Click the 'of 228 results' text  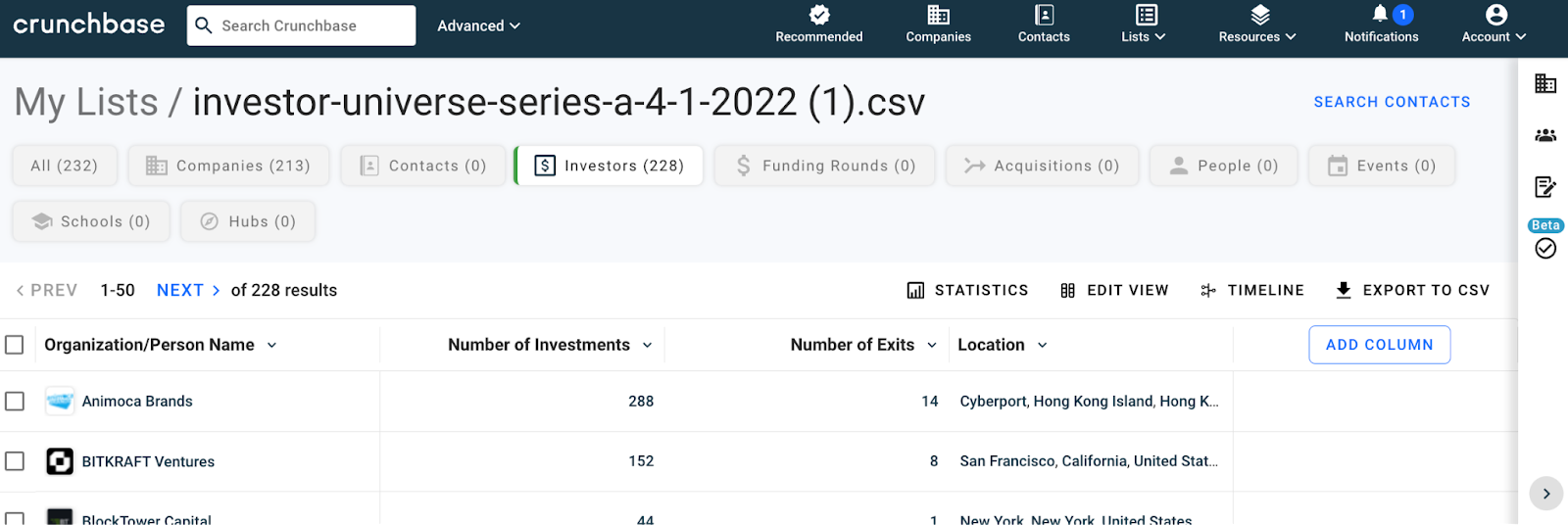click(284, 290)
